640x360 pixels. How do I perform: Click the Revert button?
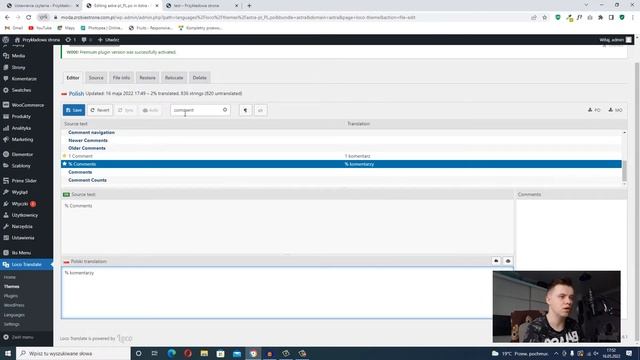tap(100, 110)
